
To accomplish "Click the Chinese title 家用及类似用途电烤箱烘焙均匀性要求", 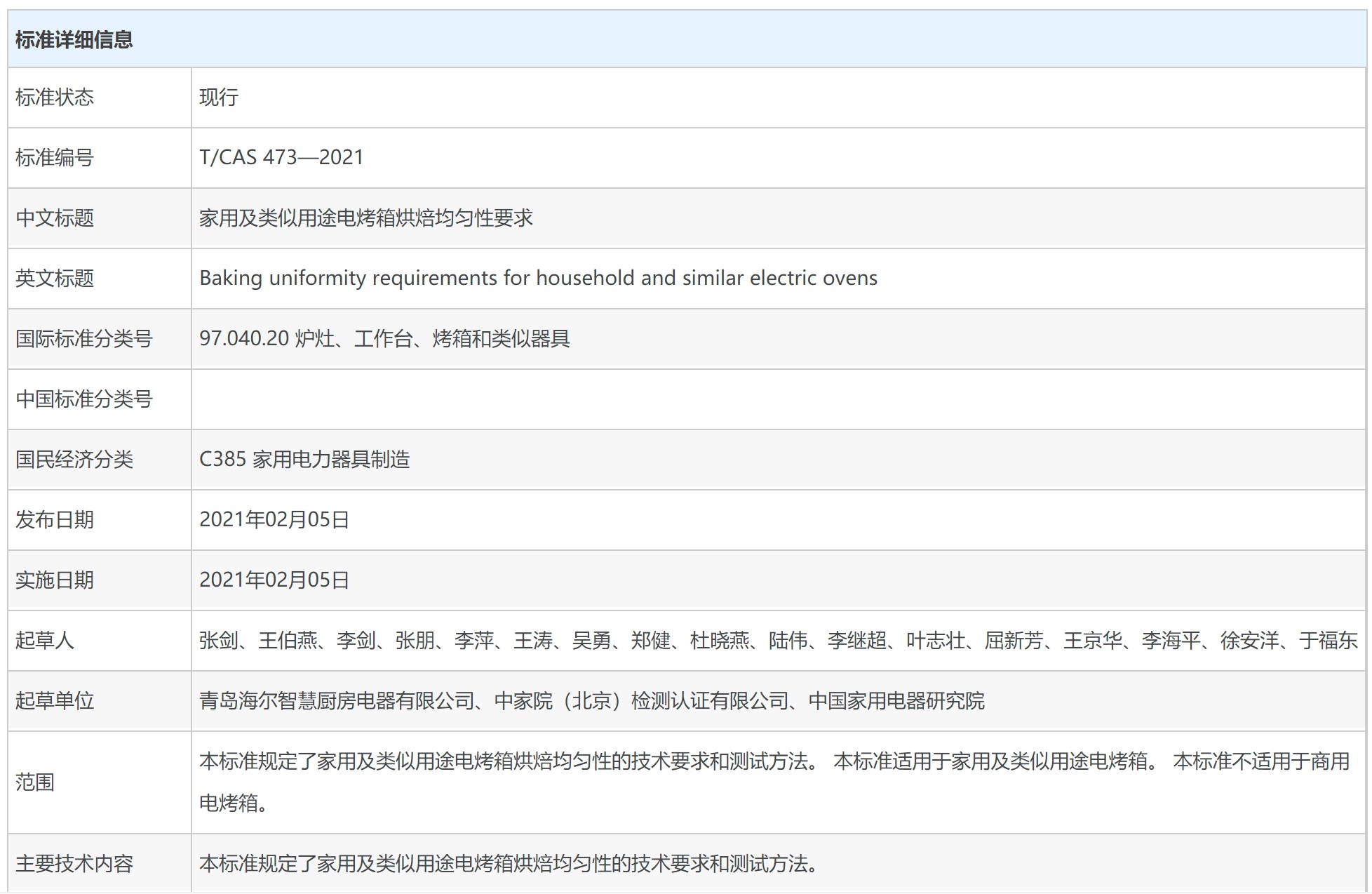I will (365, 218).
